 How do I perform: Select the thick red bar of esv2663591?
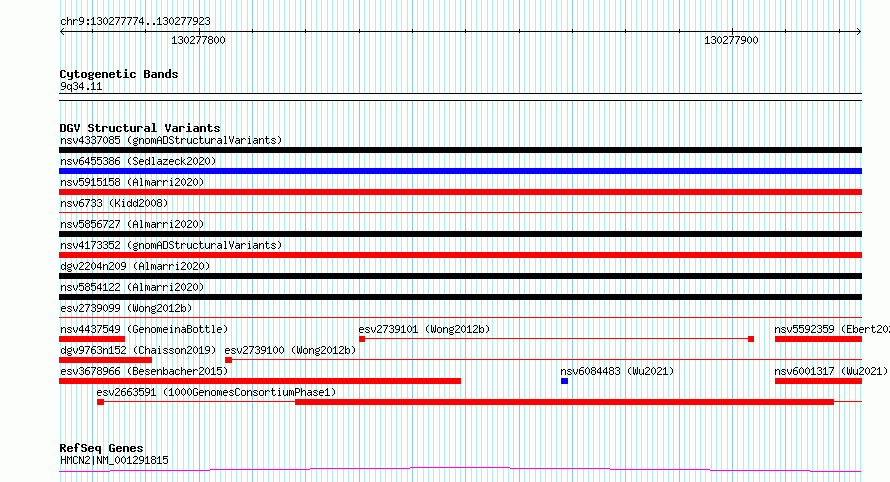[565, 402]
